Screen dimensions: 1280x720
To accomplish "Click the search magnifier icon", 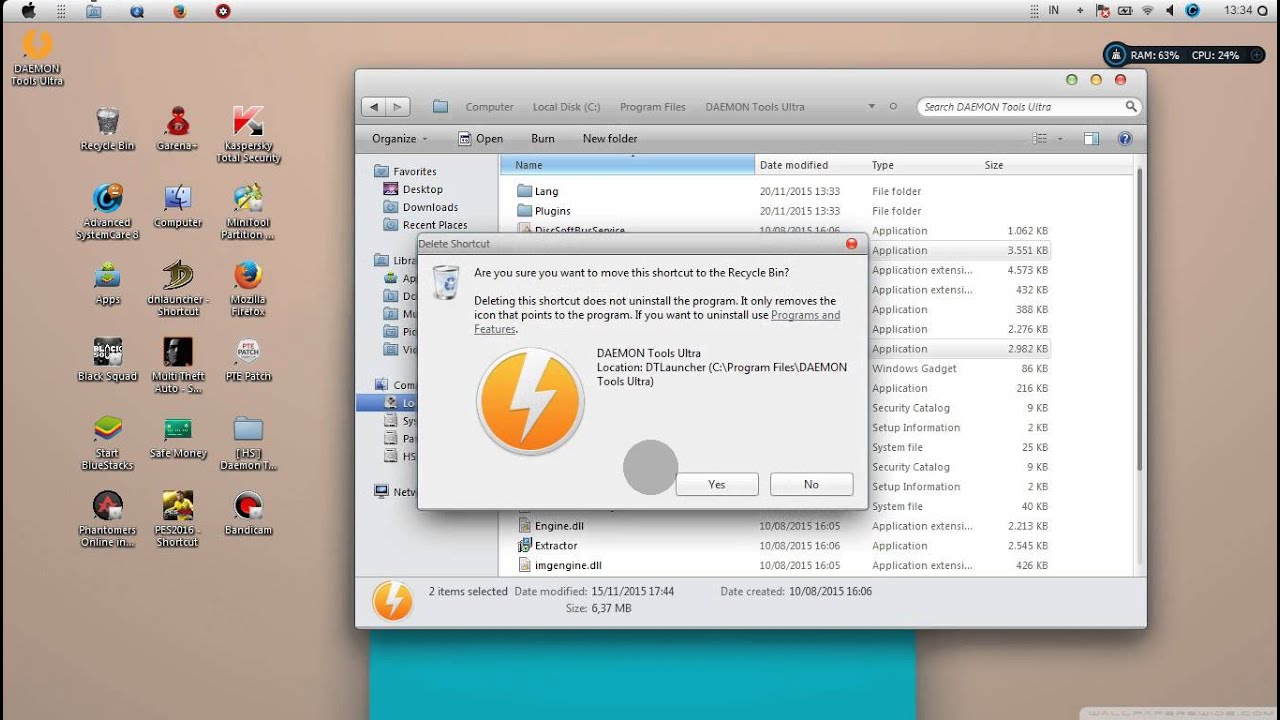I will [x=1131, y=106].
